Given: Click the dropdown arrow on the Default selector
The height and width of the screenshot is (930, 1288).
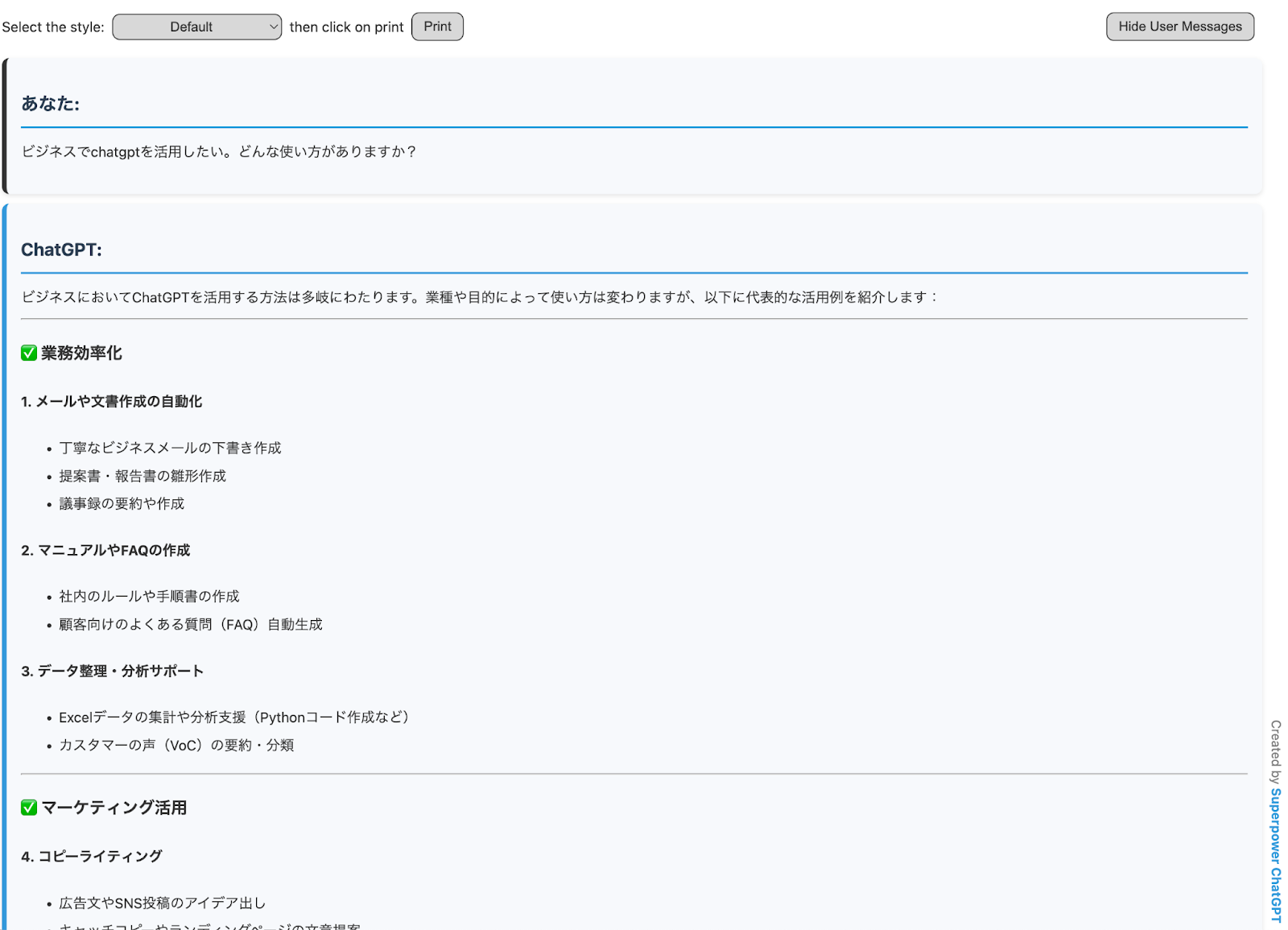Looking at the screenshot, I should [x=271, y=27].
